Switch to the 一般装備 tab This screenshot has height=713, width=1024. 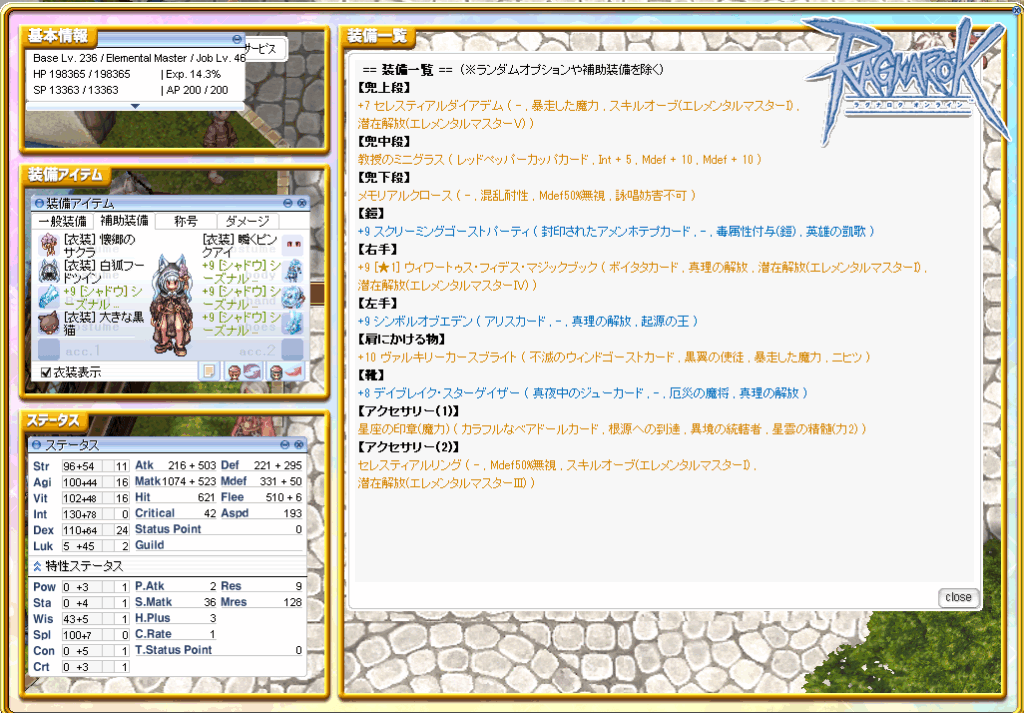coord(63,221)
